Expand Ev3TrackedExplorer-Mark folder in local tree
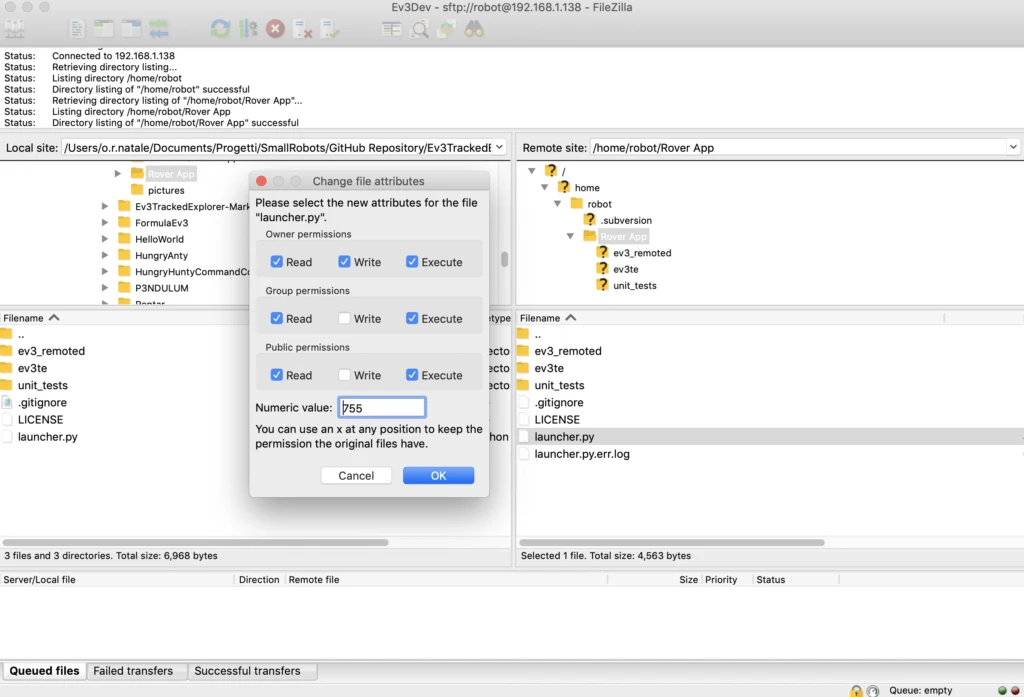1024x697 pixels. [x=104, y=206]
